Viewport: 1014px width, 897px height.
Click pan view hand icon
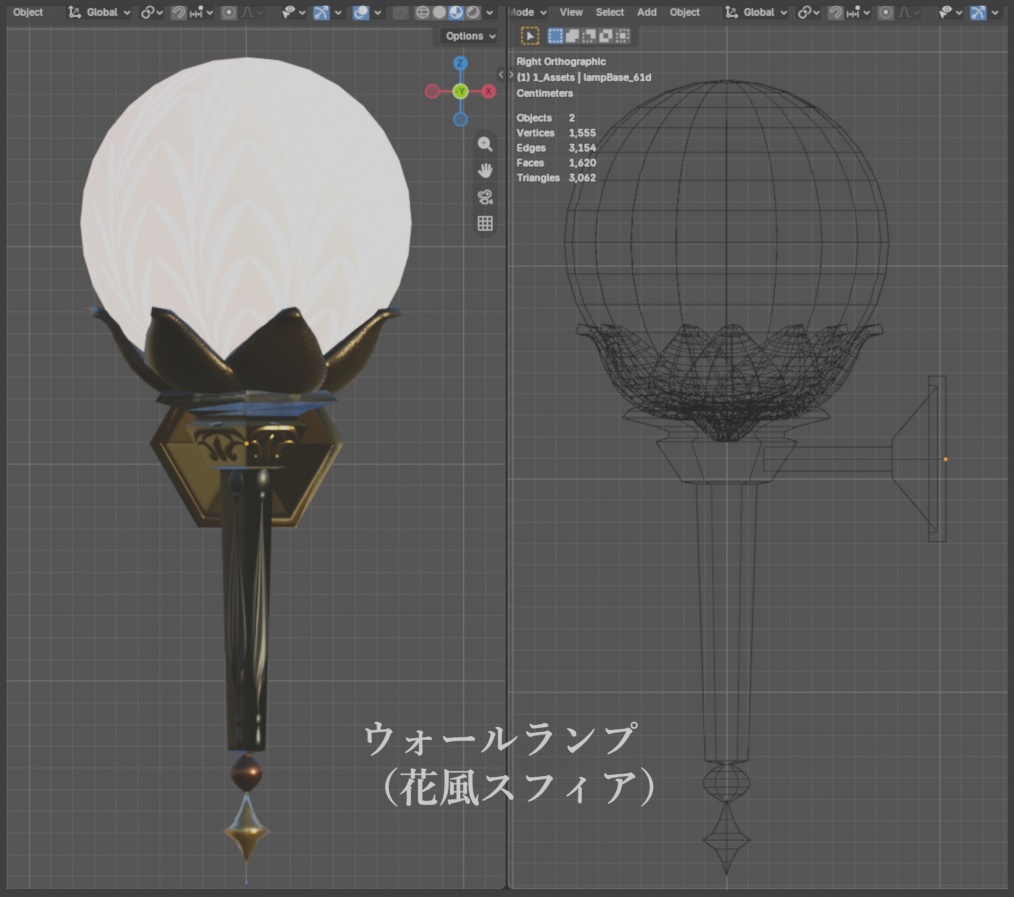[485, 171]
